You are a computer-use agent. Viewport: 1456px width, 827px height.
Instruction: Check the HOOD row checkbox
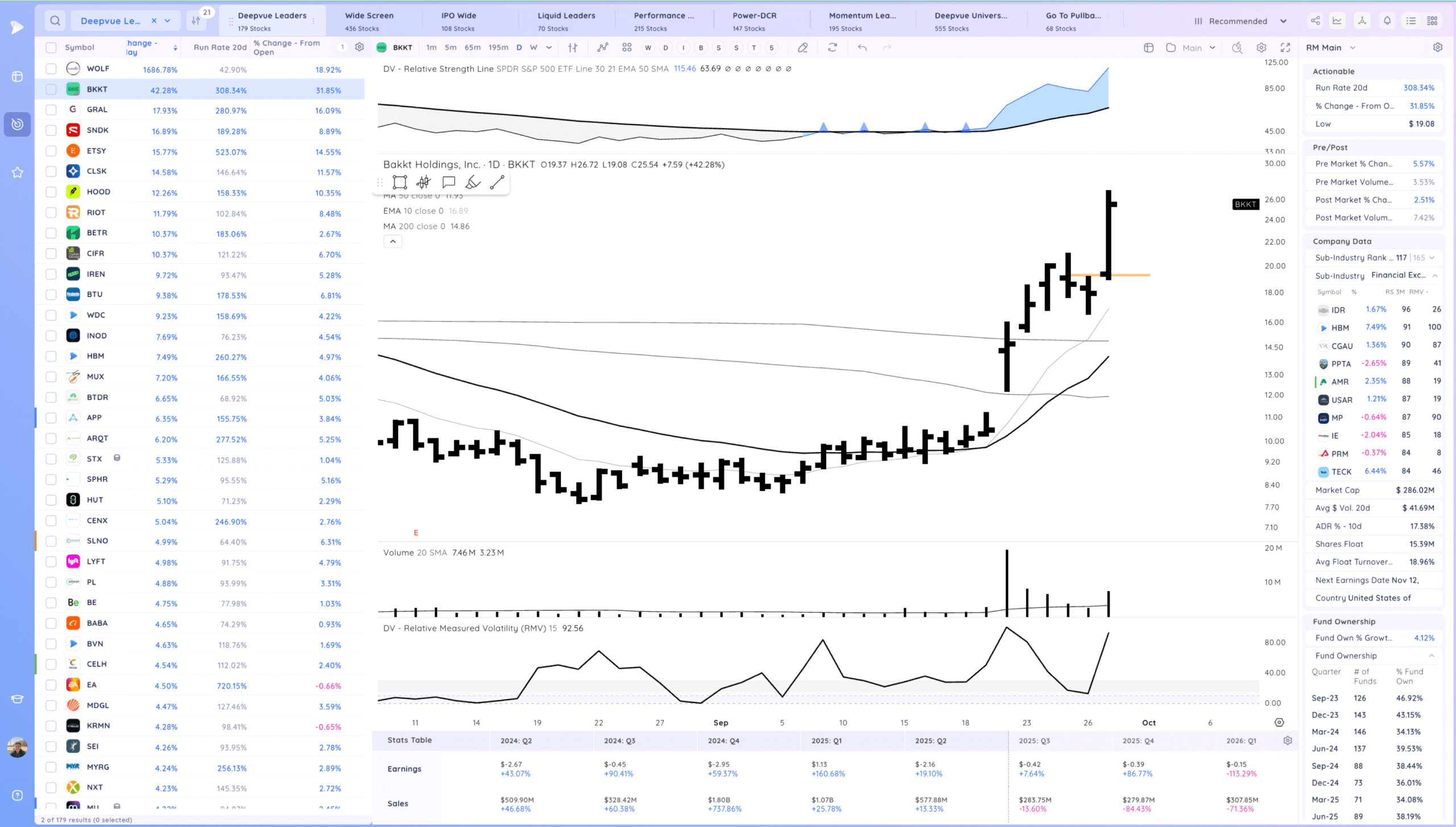(x=51, y=192)
